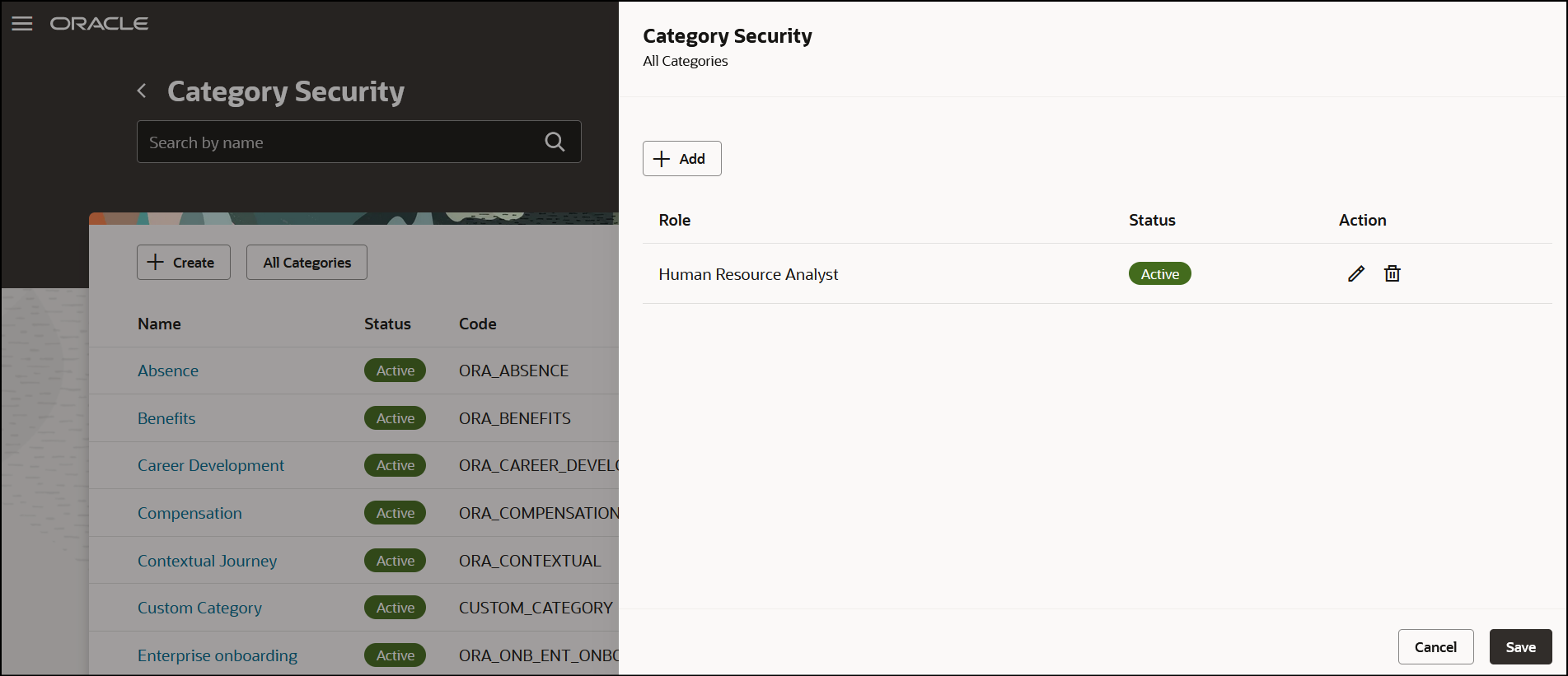This screenshot has height=676, width=1568.
Task: Click the Status column header in drawer
Action: click(1152, 220)
